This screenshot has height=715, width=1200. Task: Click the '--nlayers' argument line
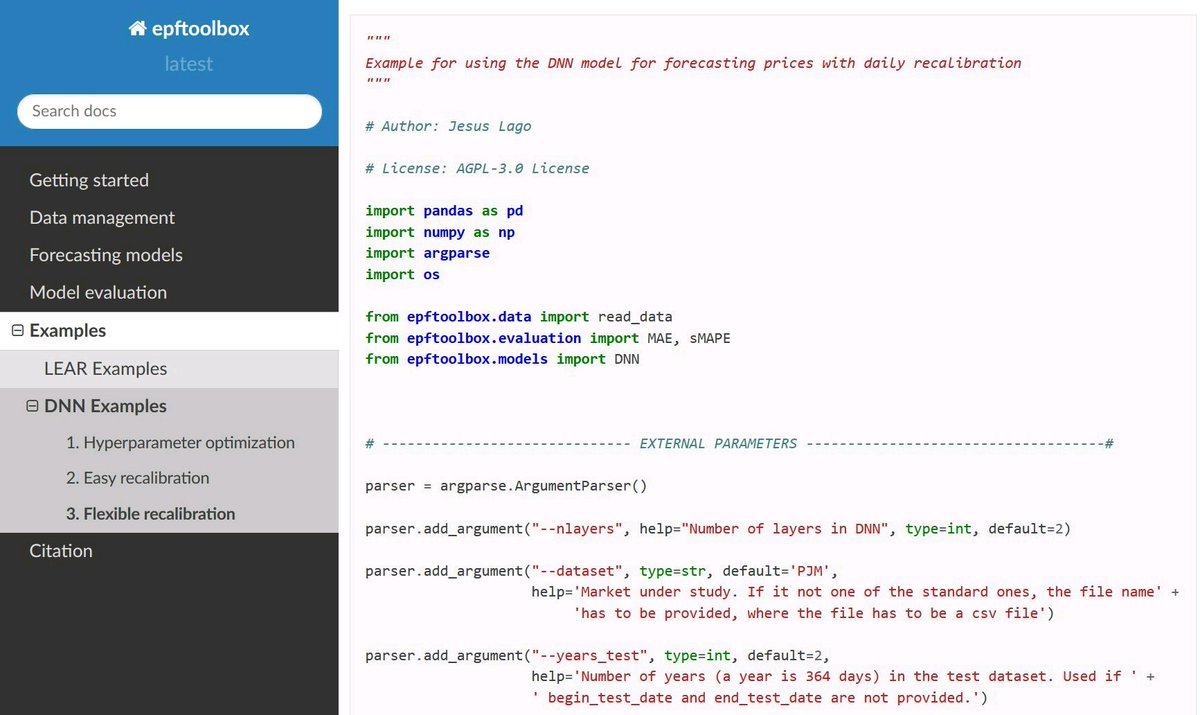pos(718,528)
